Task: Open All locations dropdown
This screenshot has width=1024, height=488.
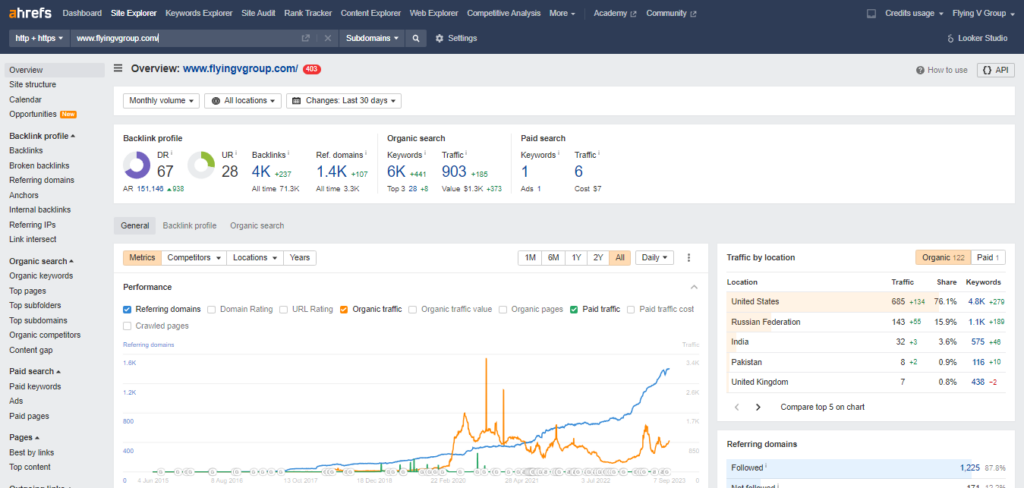Action: [243, 101]
